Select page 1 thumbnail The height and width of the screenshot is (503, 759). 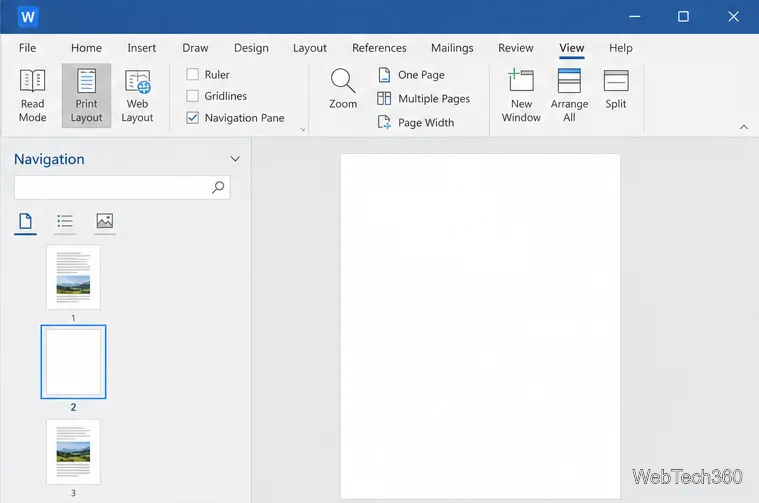(73, 277)
